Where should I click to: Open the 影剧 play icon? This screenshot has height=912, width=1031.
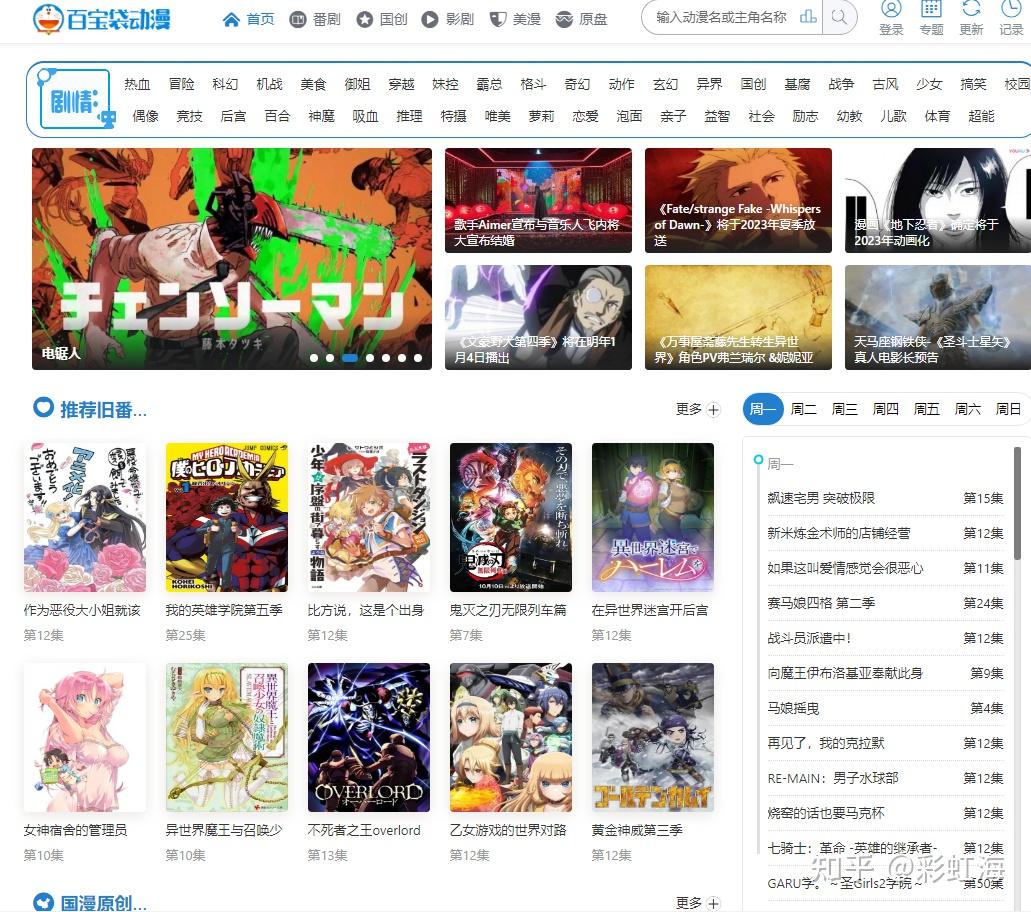click(430, 20)
